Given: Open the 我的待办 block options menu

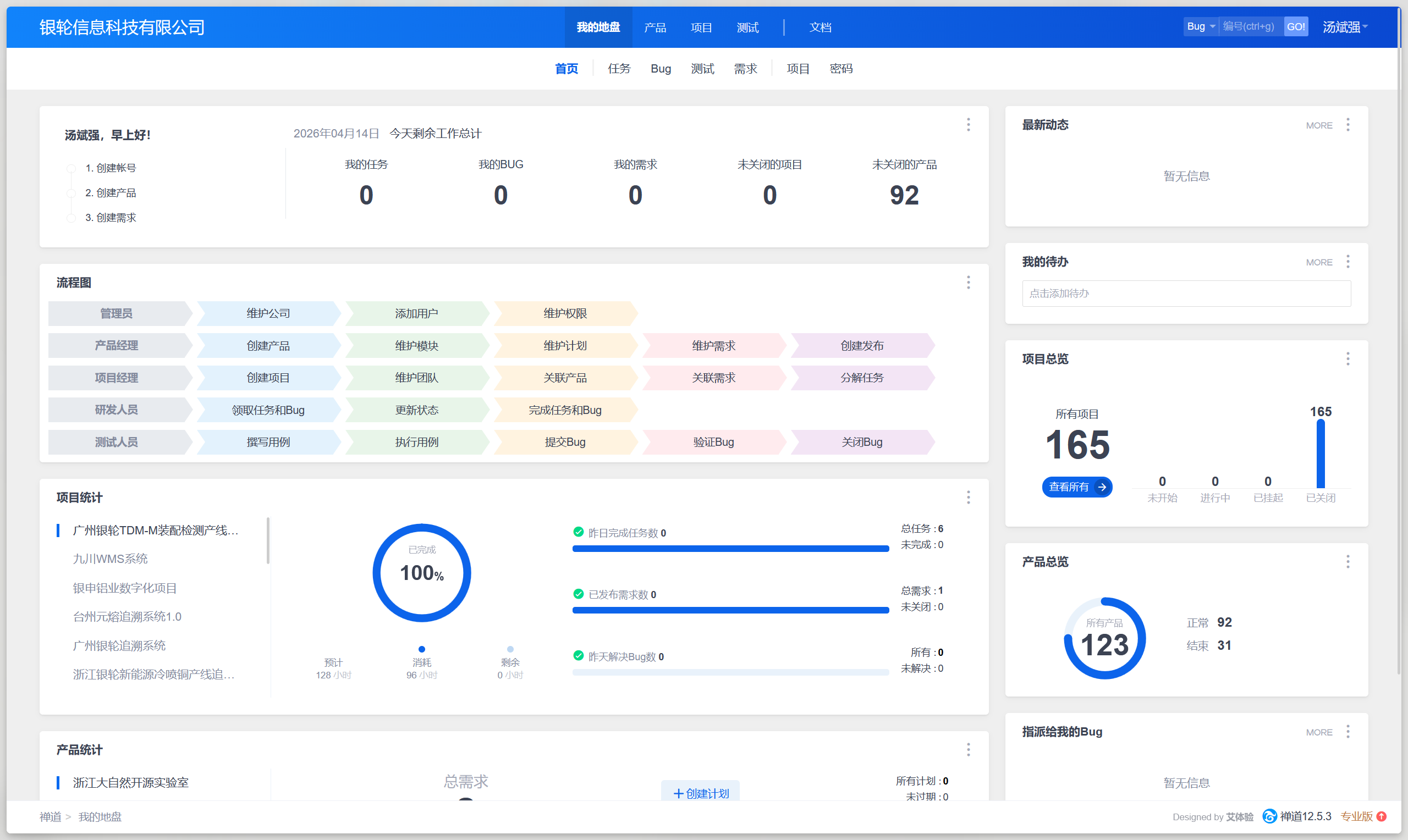Looking at the screenshot, I should point(1347,262).
